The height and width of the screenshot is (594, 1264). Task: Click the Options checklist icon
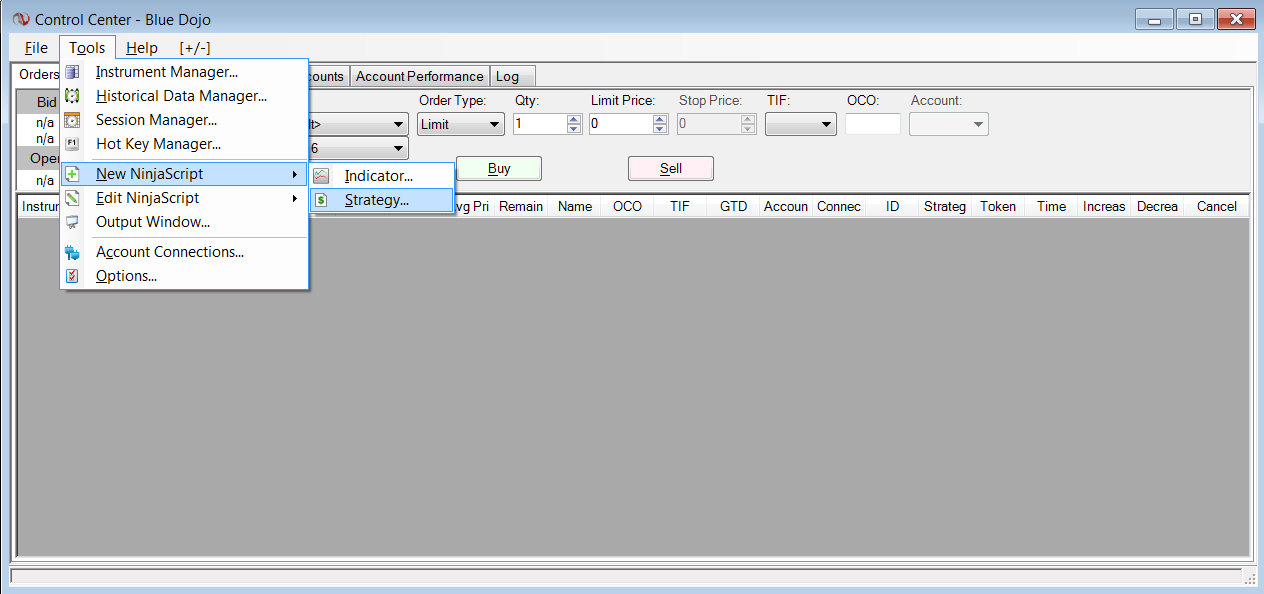(x=72, y=276)
